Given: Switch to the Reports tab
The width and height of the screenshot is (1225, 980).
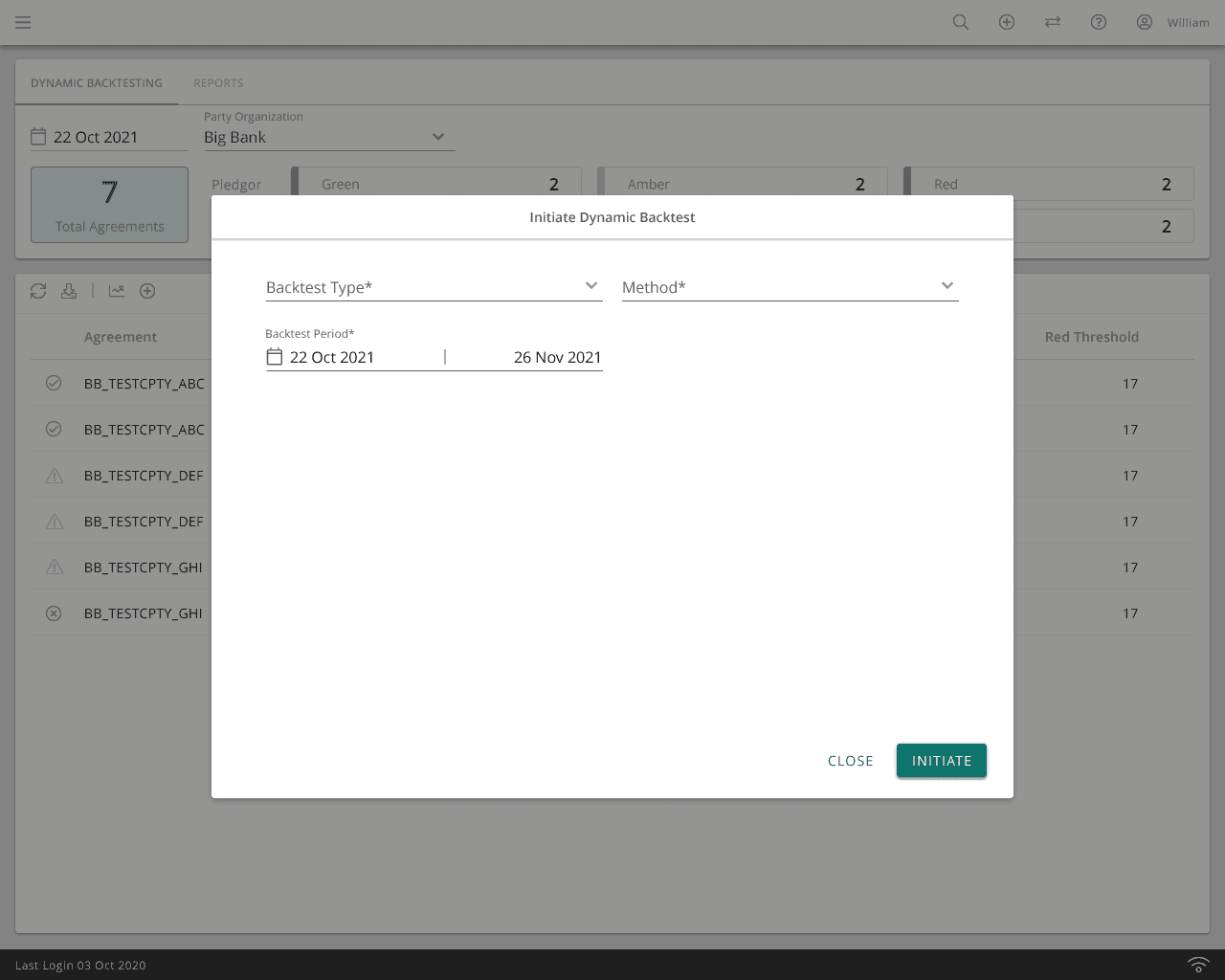Looking at the screenshot, I should 218,83.
